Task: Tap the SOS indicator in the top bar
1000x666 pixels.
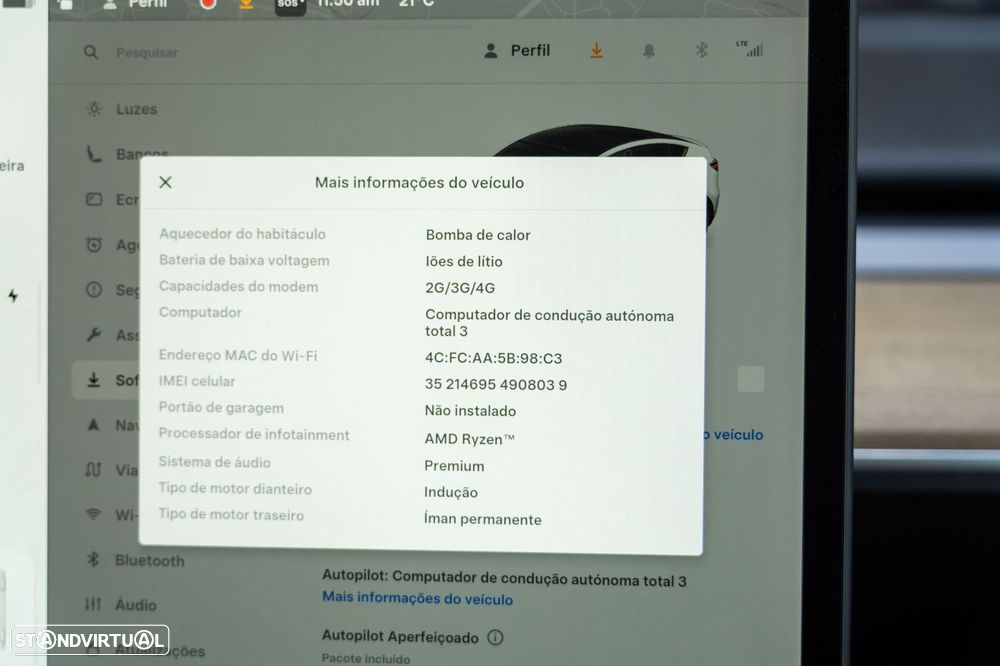Action: click(x=290, y=5)
